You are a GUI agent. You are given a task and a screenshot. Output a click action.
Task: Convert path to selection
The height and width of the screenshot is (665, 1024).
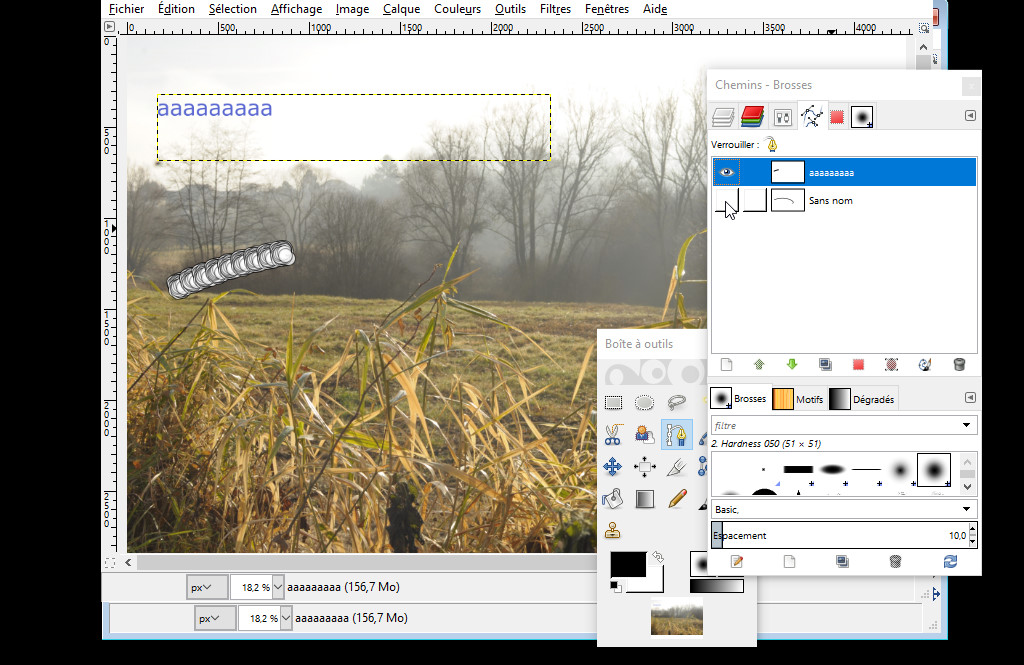(858, 365)
